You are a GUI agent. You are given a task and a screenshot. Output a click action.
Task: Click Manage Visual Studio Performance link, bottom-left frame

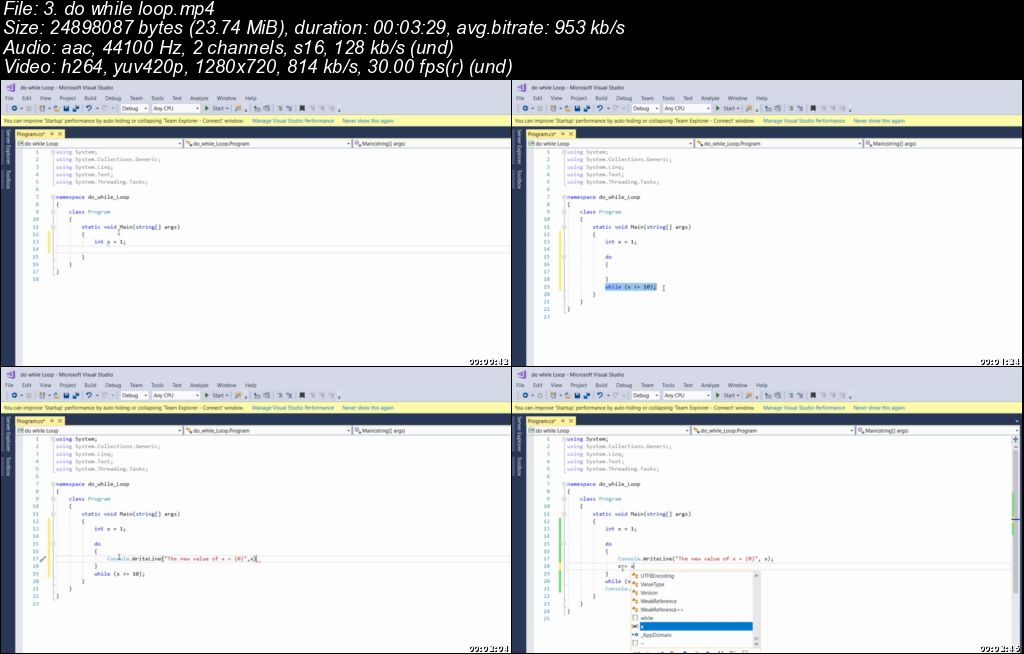click(293, 408)
